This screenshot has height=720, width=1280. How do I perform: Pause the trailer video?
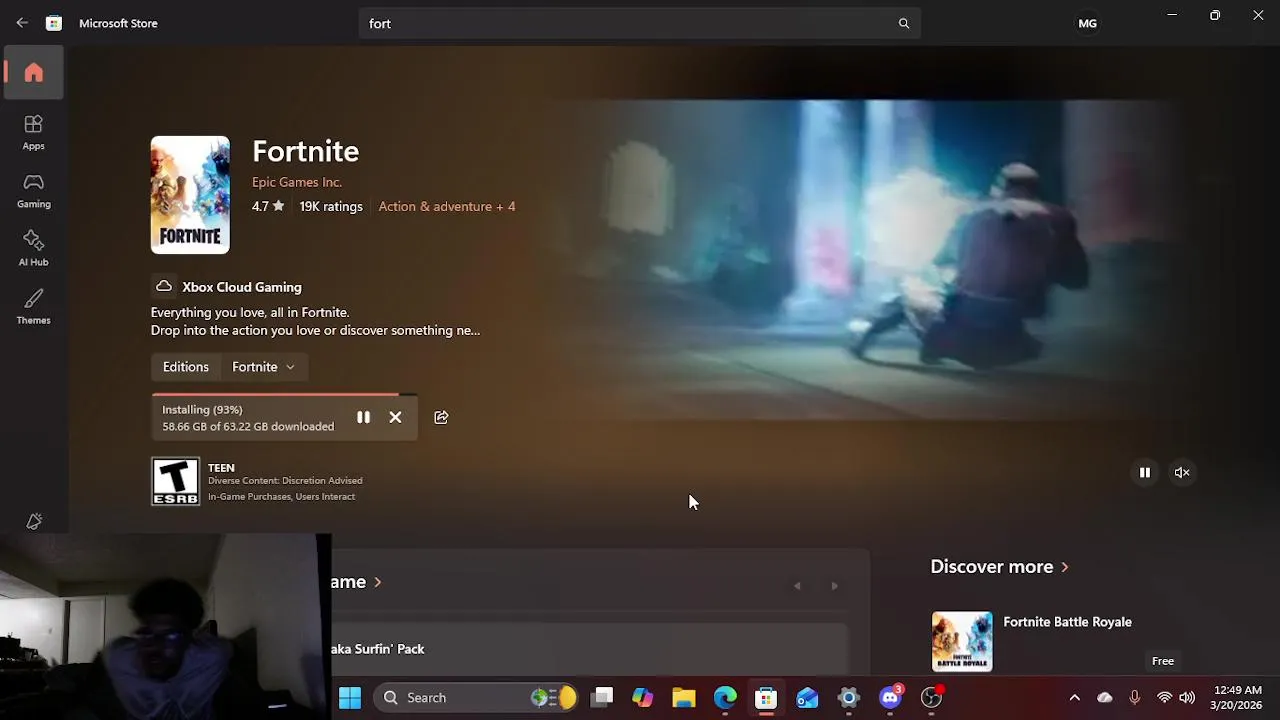[1145, 472]
